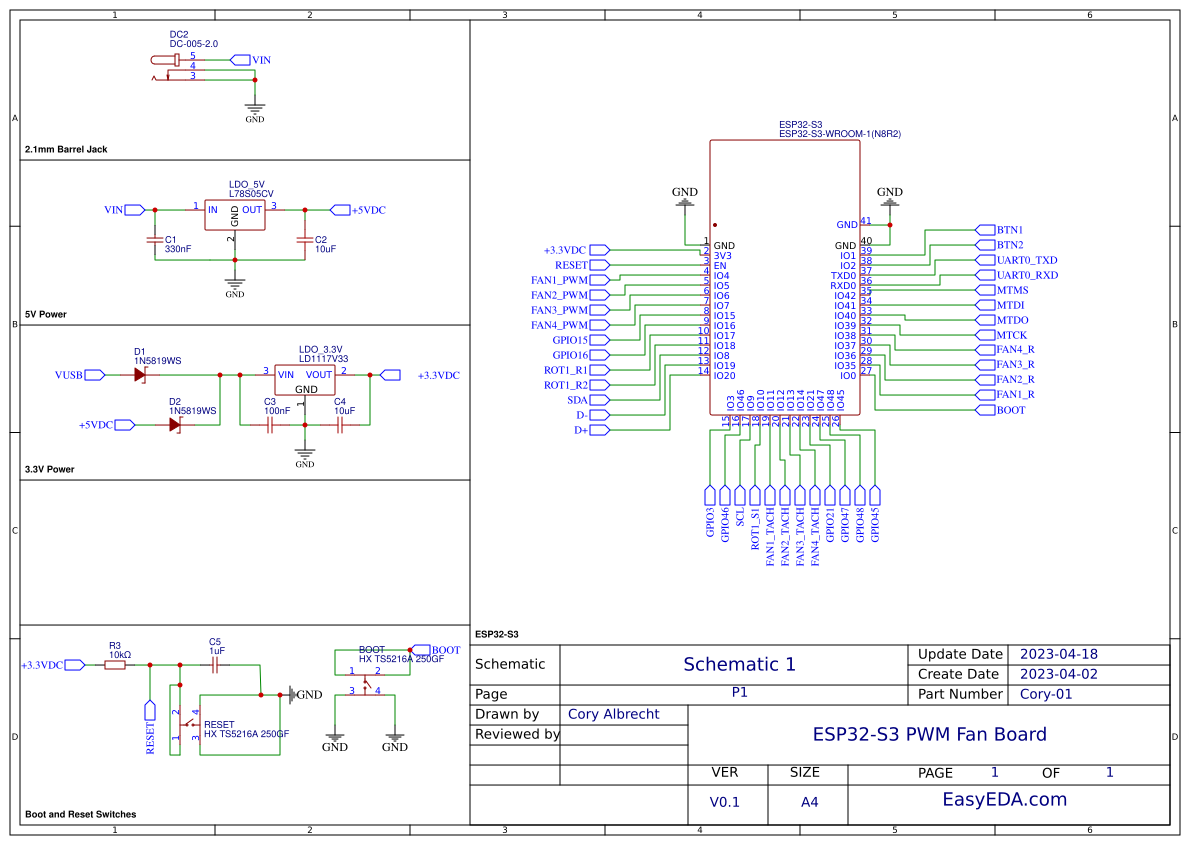Select the DC2 barrel jack symbol
The width and height of the screenshot is (1190, 845).
165,62
